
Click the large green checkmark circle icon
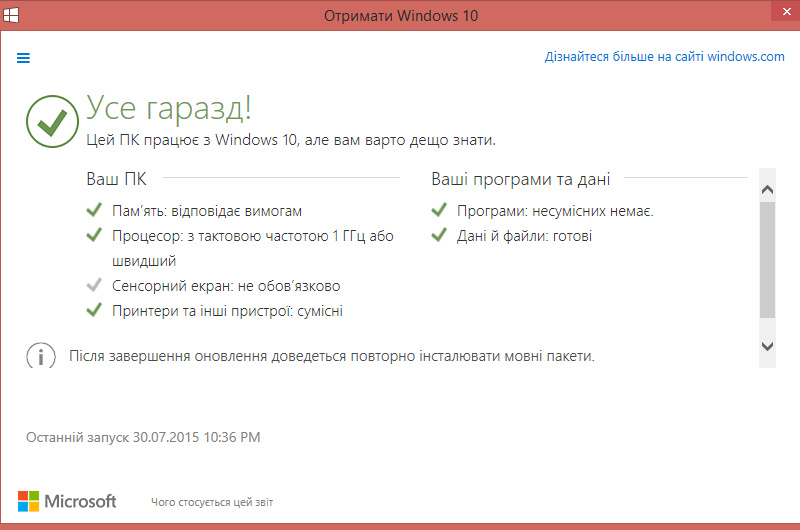pyautogui.click(x=52, y=121)
